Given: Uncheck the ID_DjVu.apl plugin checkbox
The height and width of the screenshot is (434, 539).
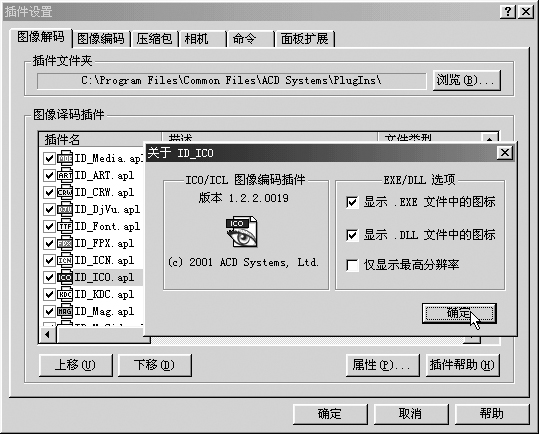Looking at the screenshot, I should tap(49, 209).
